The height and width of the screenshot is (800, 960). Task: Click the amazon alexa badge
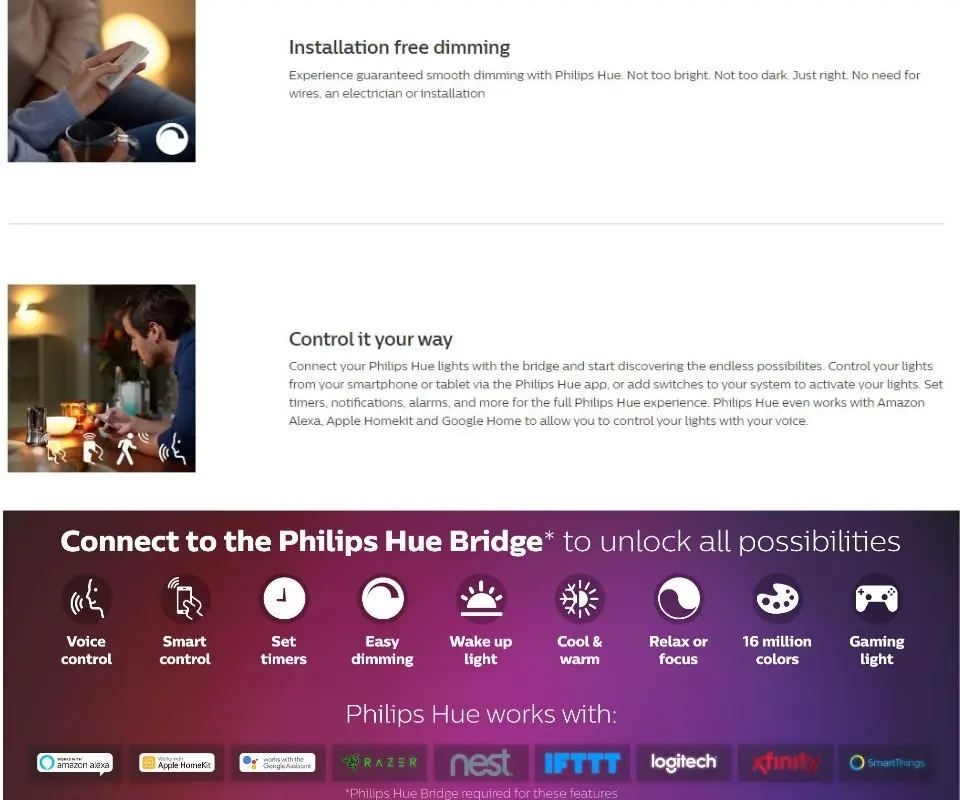[x=75, y=763]
